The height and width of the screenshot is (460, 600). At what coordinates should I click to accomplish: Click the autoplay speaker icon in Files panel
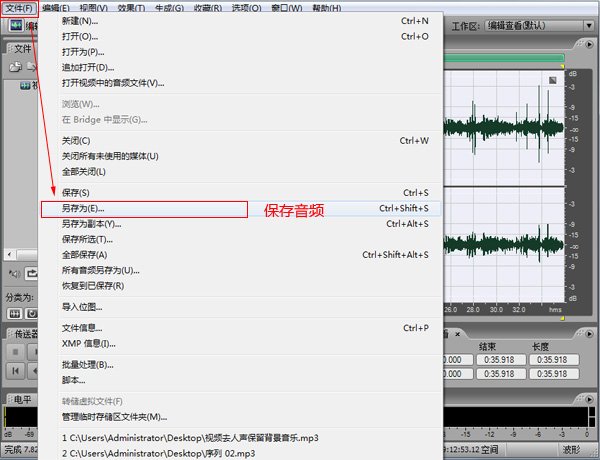tap(15, 274)
